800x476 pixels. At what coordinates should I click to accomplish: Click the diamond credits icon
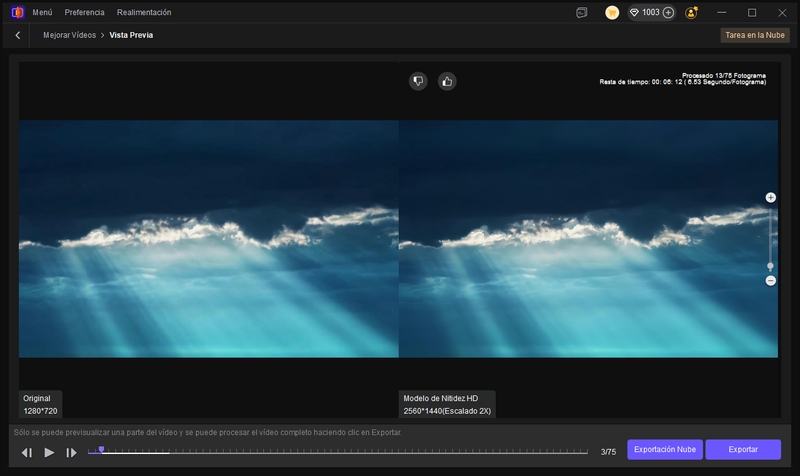click(x=634, y=13)
